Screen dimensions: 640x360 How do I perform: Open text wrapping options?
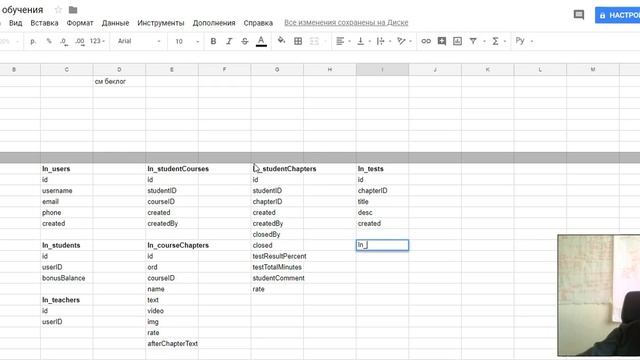pyautogui.click(x=380, y=41)
